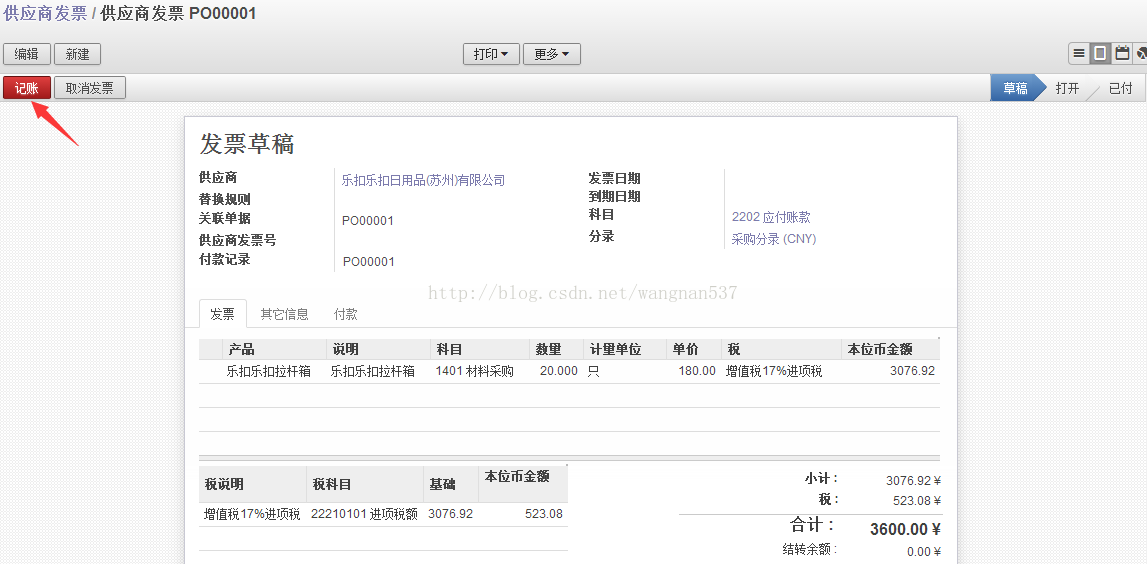This screenshot has height=564, width=1147.
Task: Click 增值税17%进项税 in the invoice line
Action: pyautogui.click(x=774, y=372)
